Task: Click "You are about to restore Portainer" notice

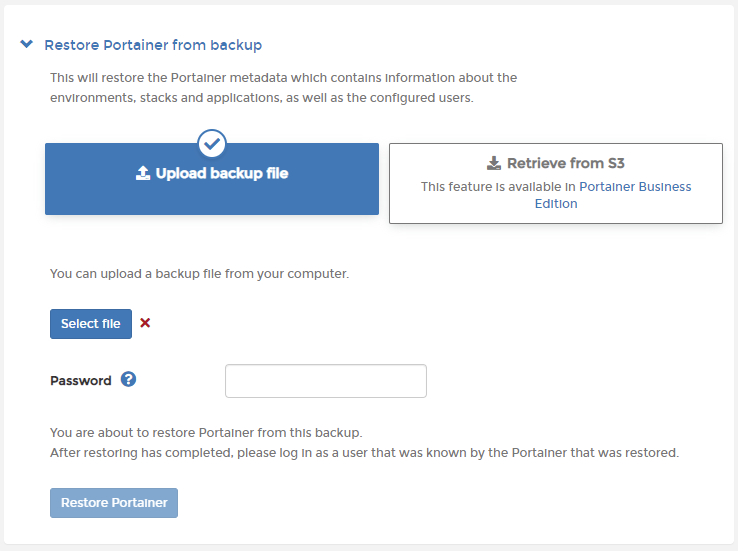Action: click(206, 433)
